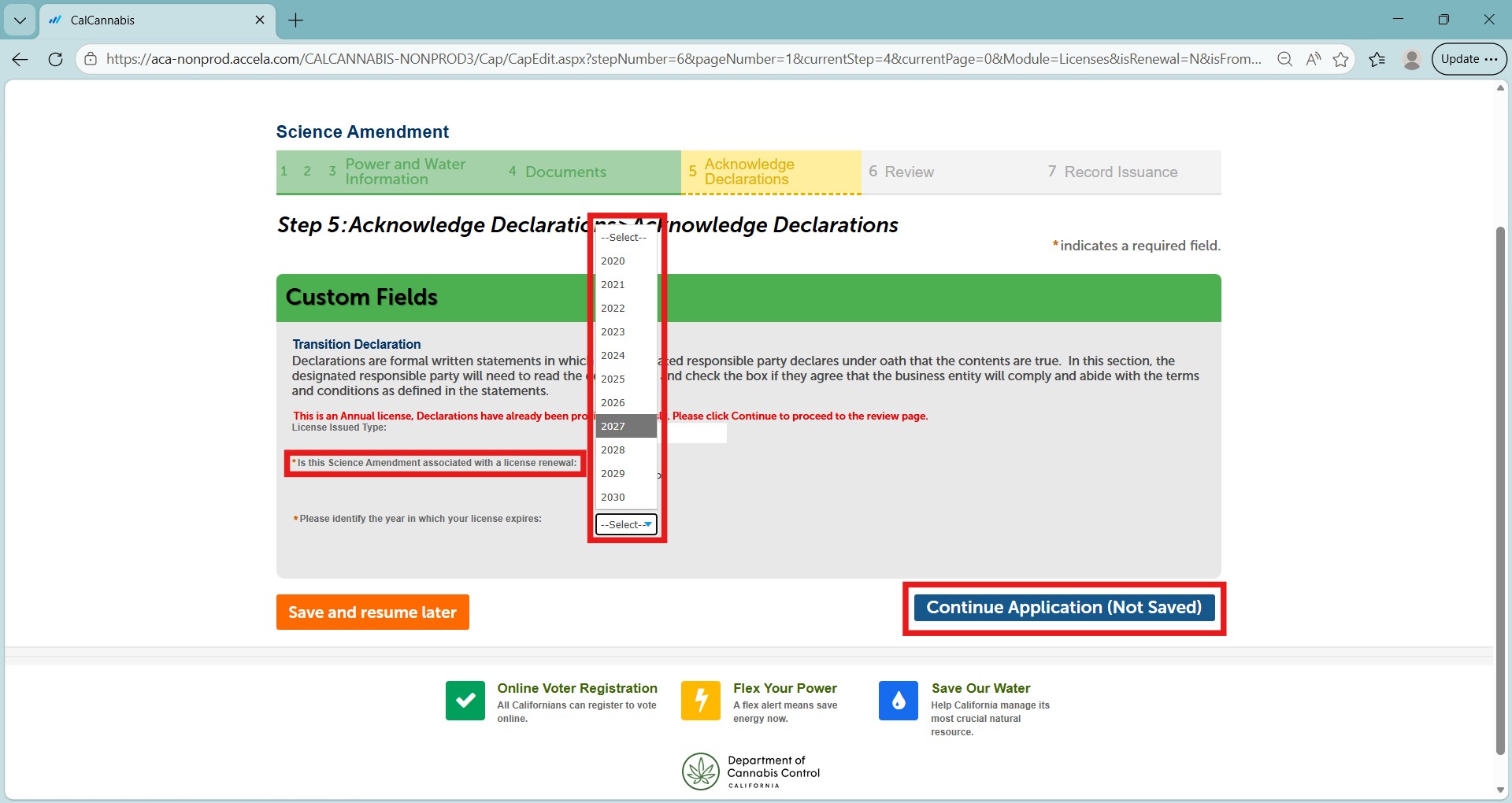Click Department of Cannabis Control logo
1512x803 pixels.
(x=751, y=772)
